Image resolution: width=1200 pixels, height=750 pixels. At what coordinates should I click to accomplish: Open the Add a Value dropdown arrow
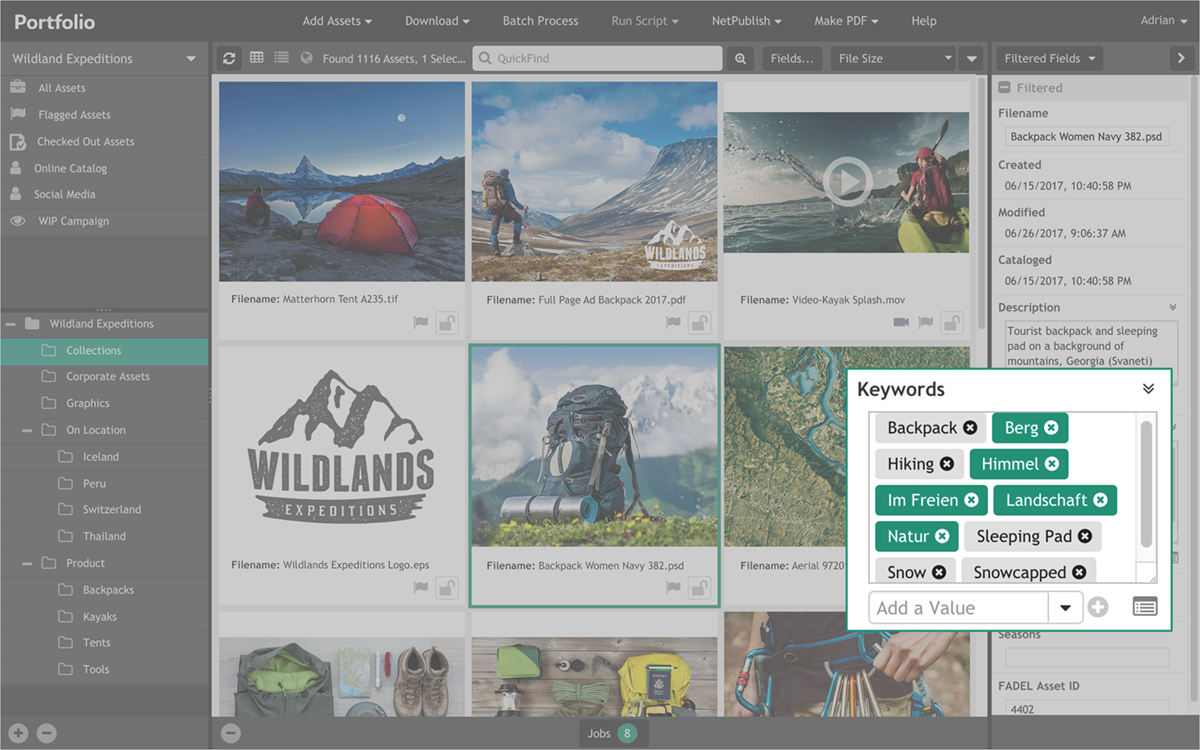click(x=1066, y=608)
